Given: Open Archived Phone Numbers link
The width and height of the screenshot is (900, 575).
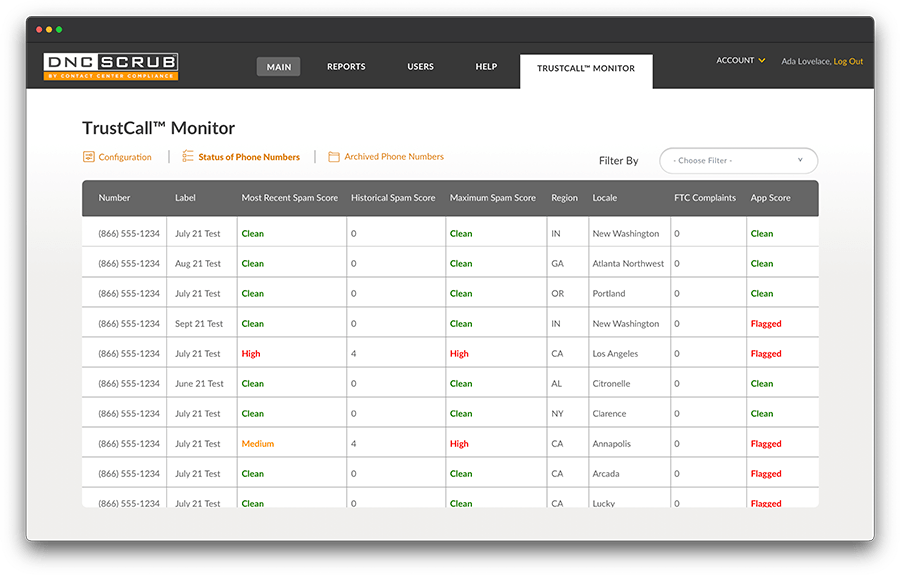Looking at the screenshot, I should pos(394,157).
